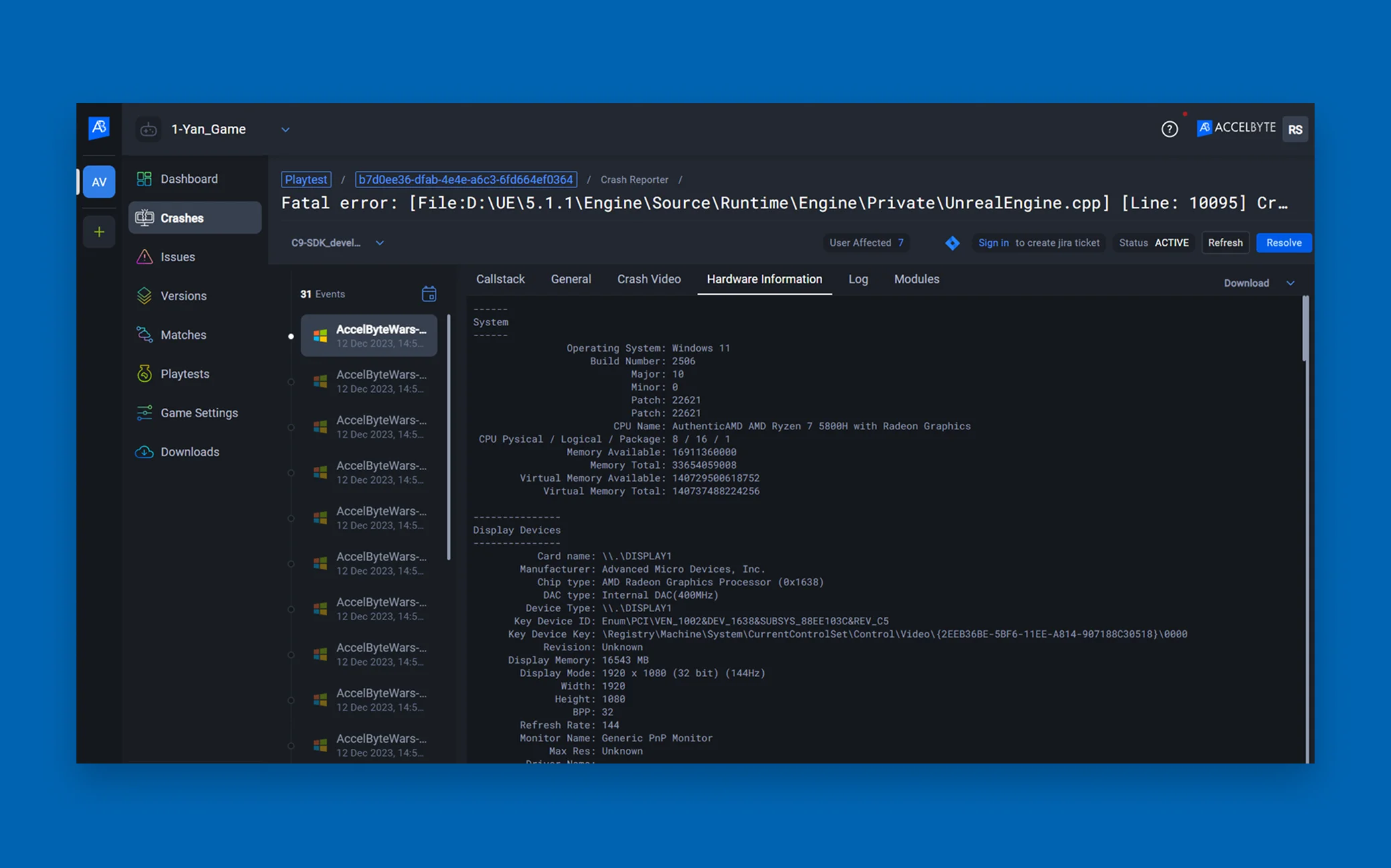Click the AccelByte logo in top-left corner

pos(99,128)
